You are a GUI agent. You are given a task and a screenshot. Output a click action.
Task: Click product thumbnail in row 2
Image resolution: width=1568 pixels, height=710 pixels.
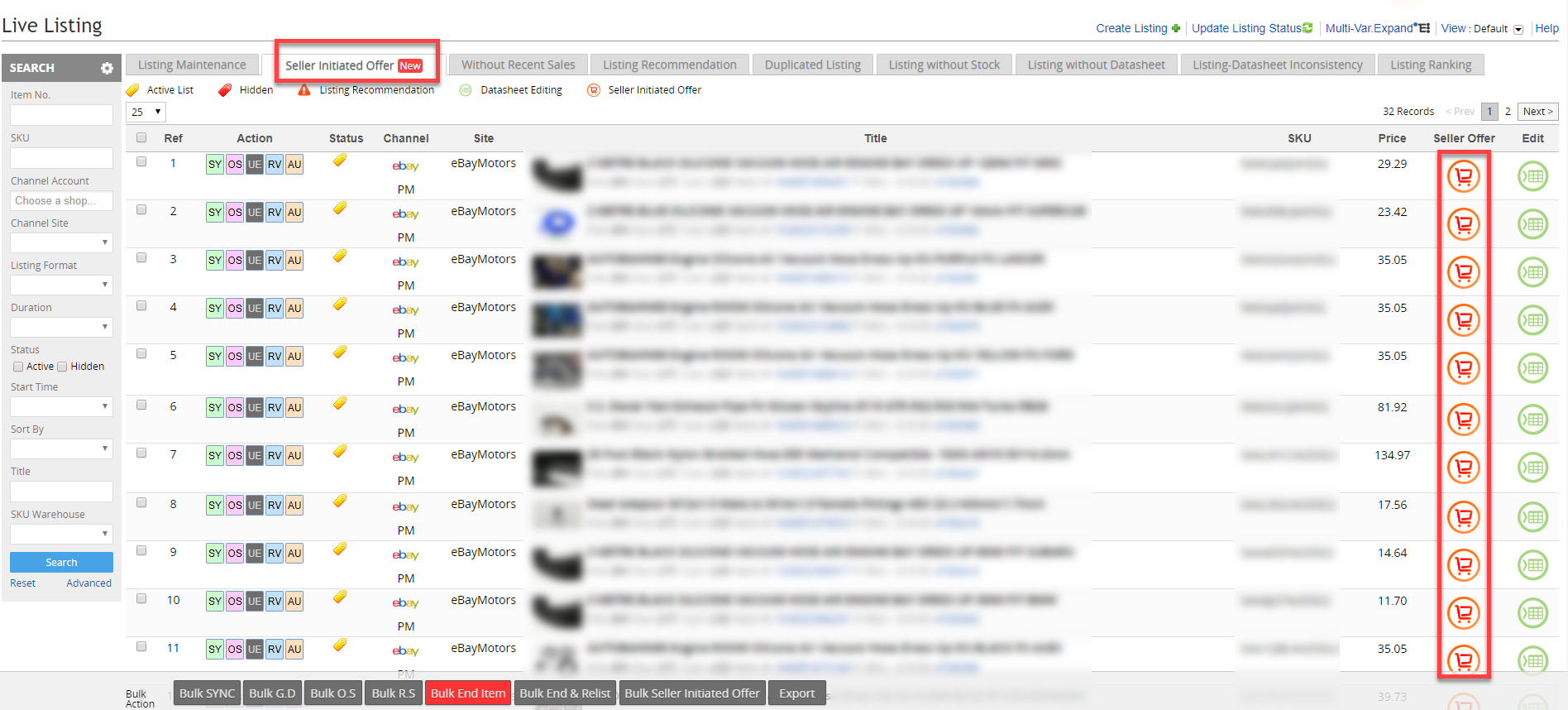[x=557, y=223]
